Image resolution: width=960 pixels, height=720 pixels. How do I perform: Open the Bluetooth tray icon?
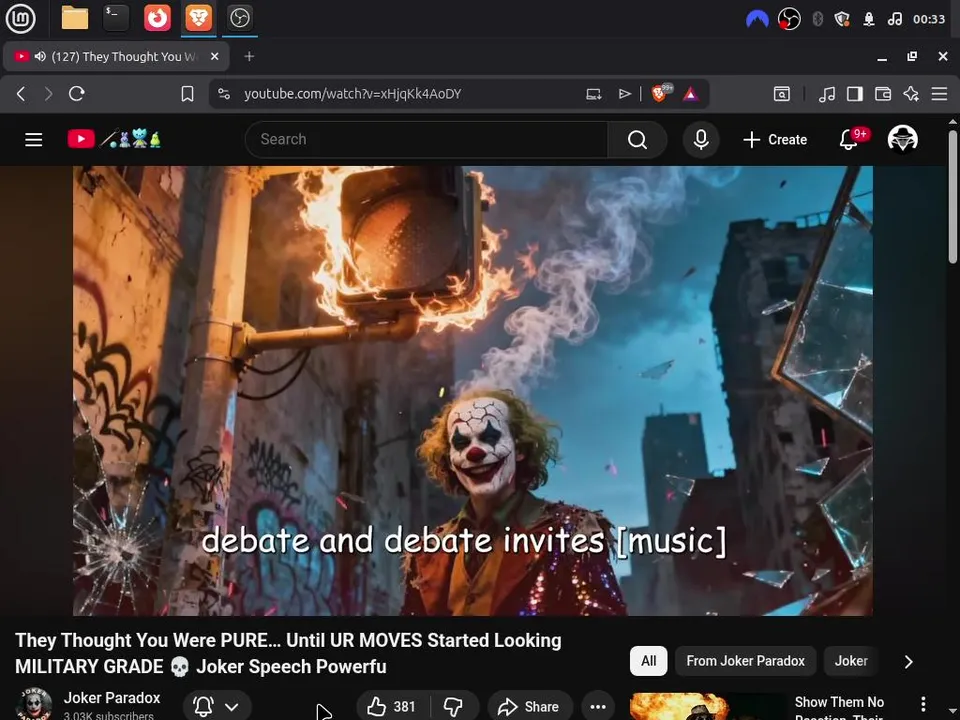[817, 20]
